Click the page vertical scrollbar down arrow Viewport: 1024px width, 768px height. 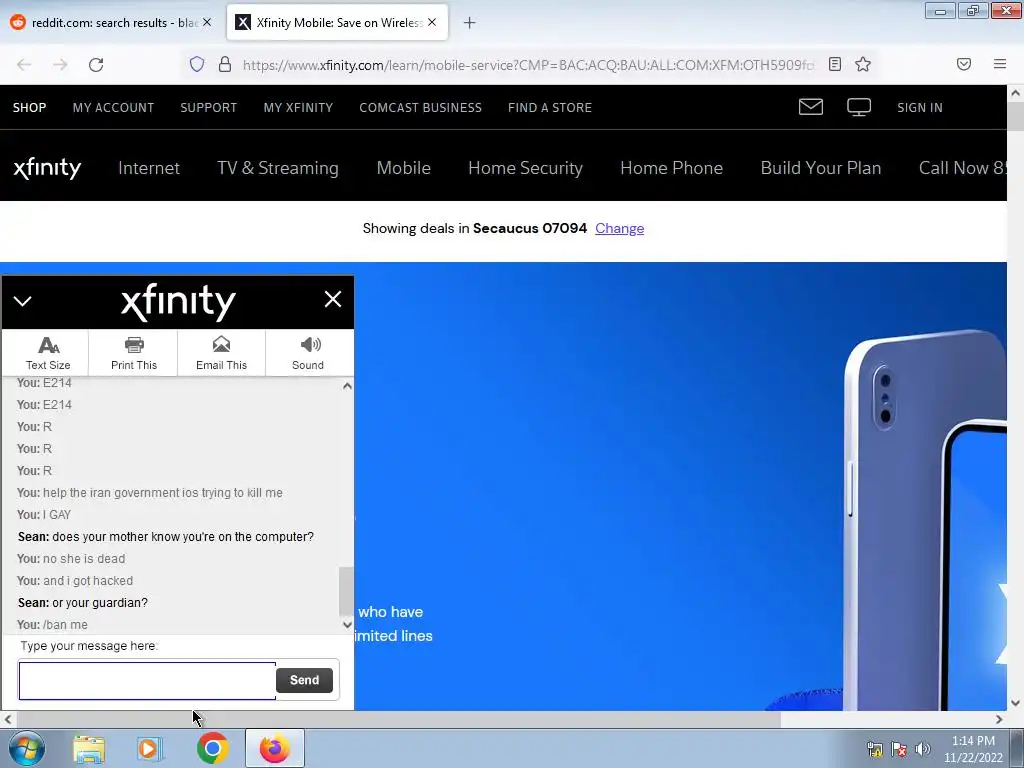pos(1016,703)
